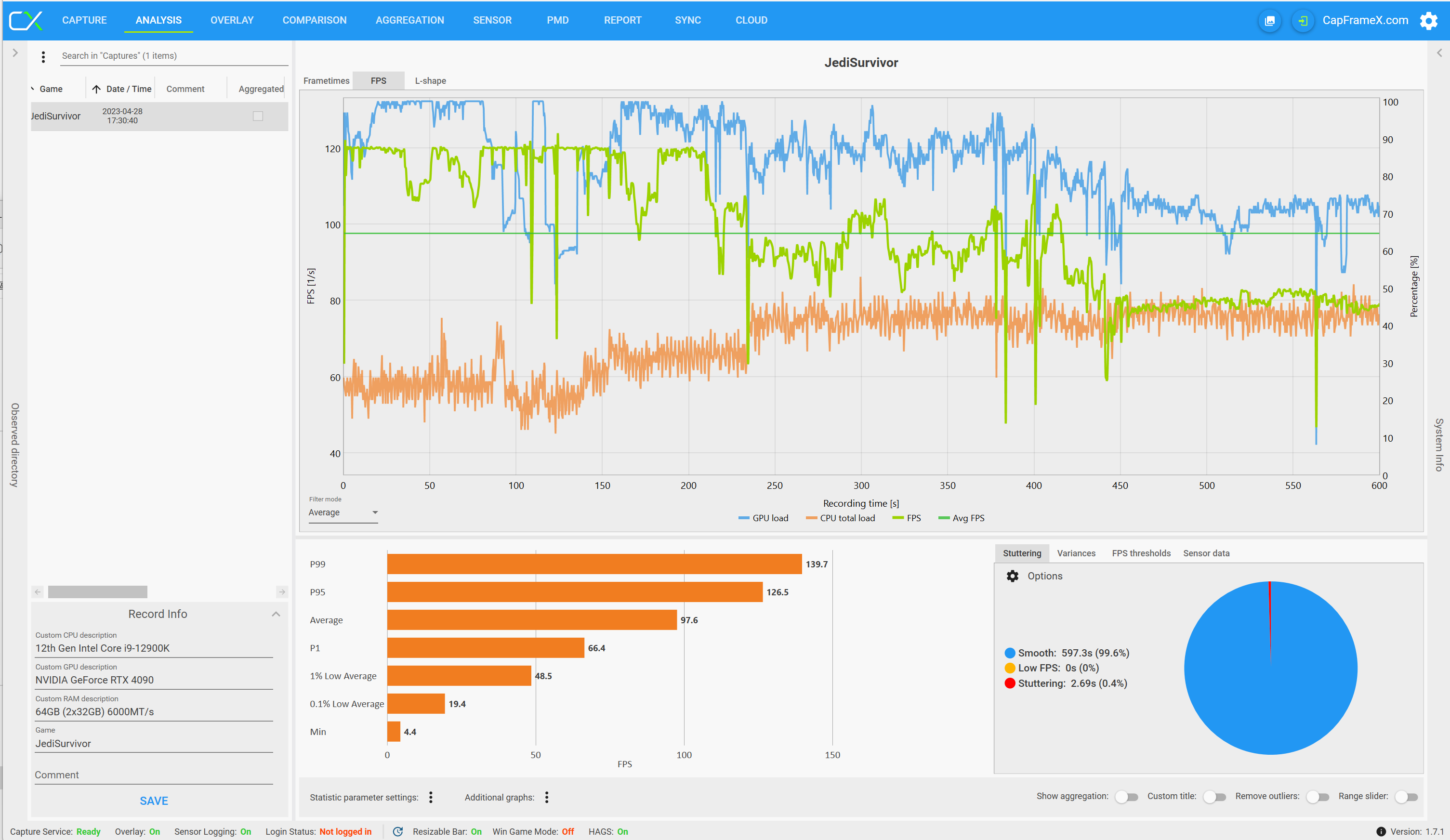Show the Frametimes graph tab
The width and height of the screenshot is (1450, 840).
click(326, 80)
